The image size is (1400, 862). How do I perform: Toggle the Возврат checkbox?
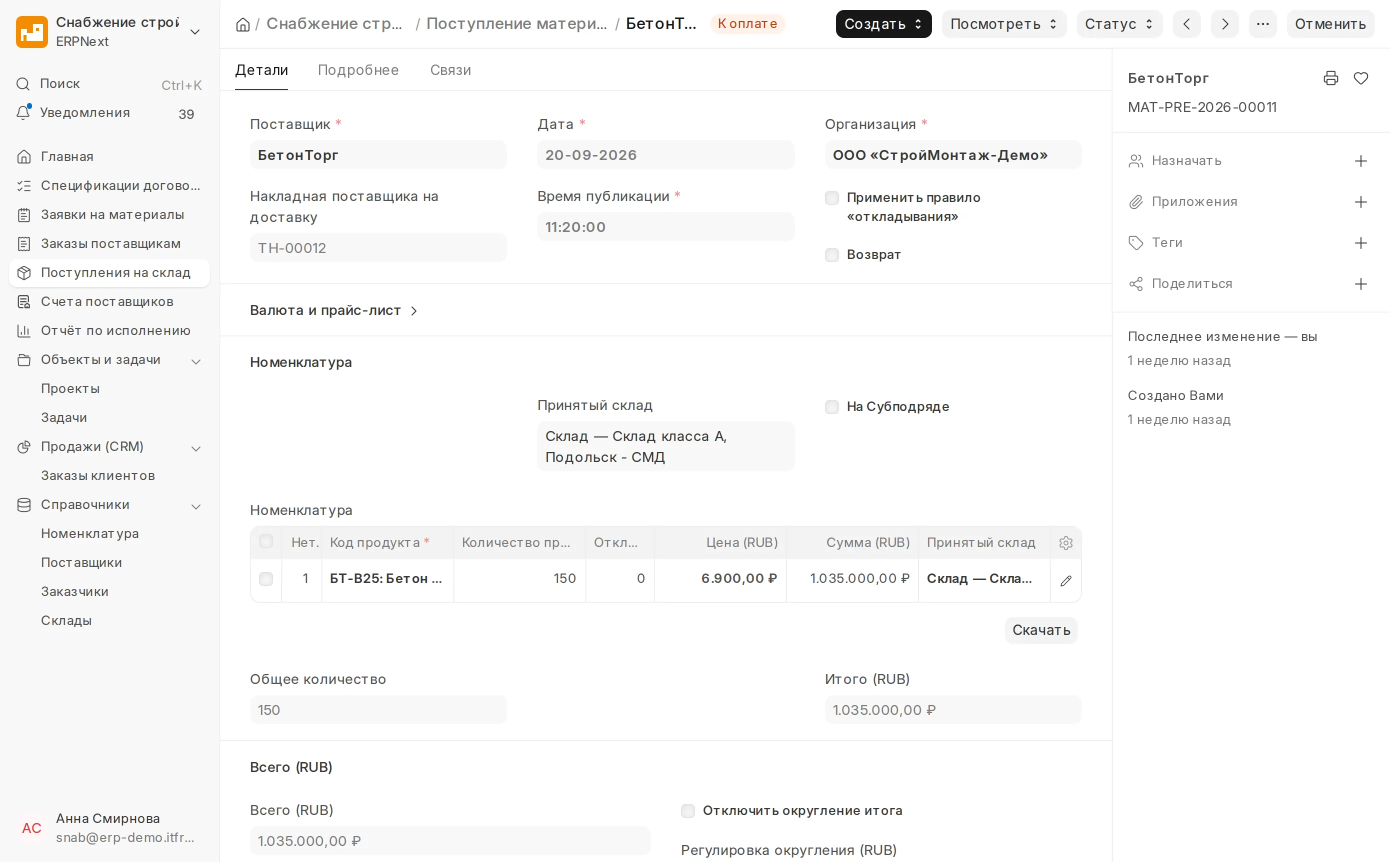832,255
